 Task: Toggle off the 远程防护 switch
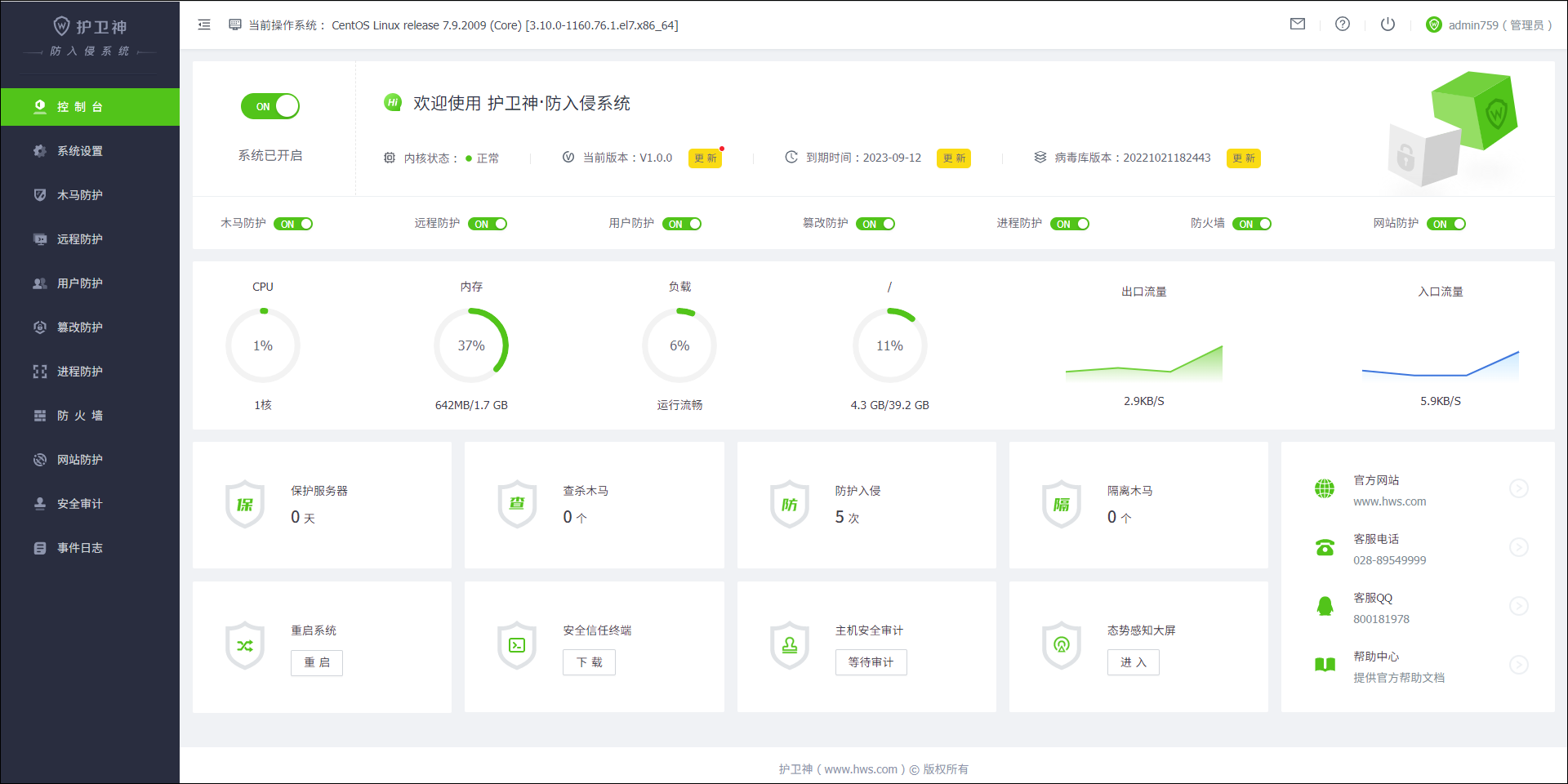coord(488,223)
